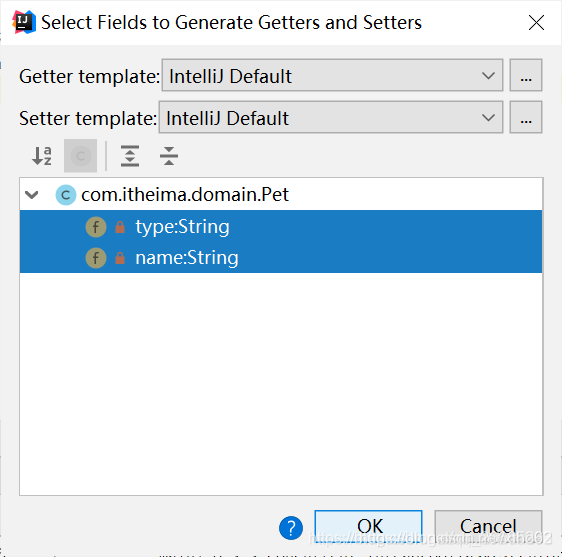Toggle the show classes icon in toolbar
This screenshot has width=562, height=557.
point(80,156)
